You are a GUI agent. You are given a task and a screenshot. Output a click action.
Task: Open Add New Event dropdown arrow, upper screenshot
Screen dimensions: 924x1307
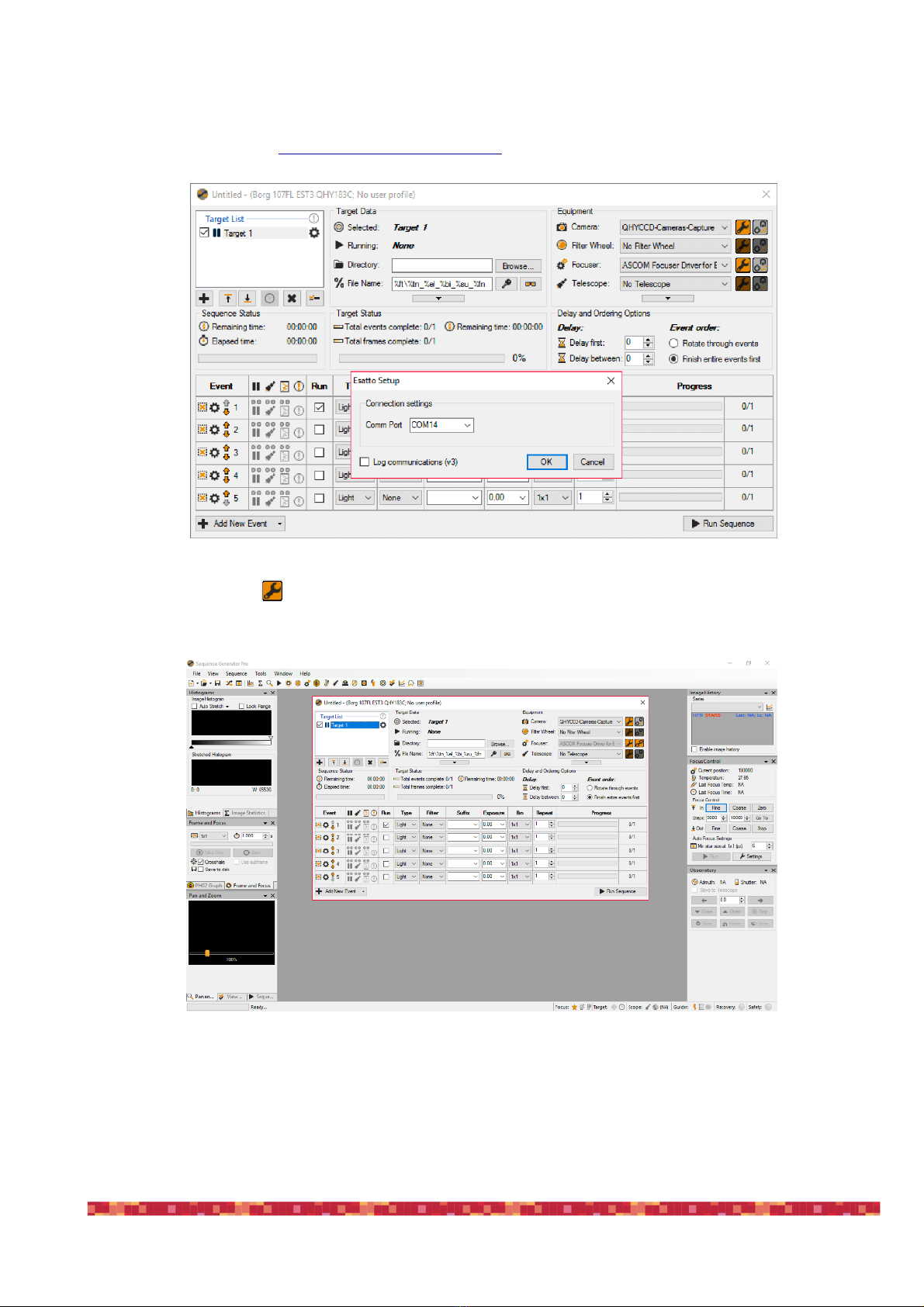tap(279, 524)
